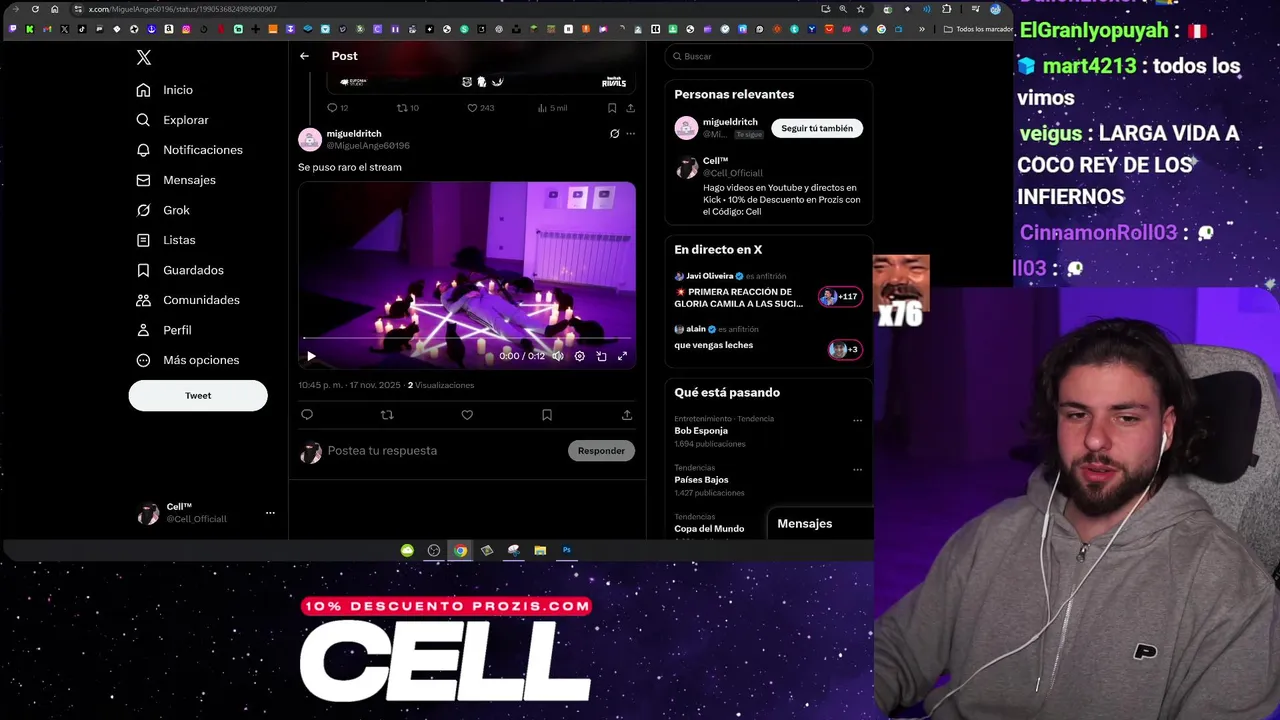Viewport: 1280px width, 720px height.
Task: Open options for Países Bajos trend
Action: 857,470
